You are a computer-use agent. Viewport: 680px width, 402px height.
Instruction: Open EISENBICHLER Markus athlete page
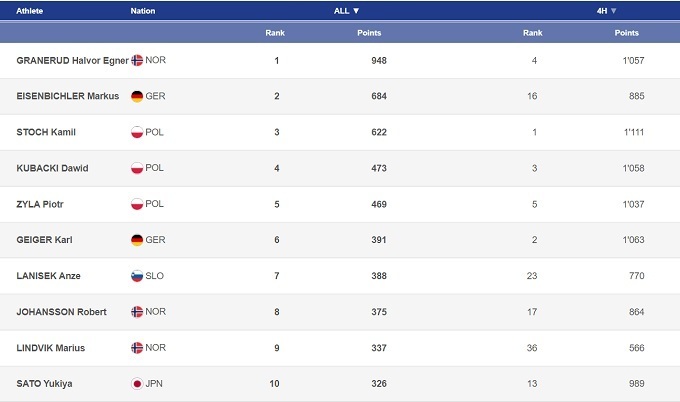pos(68,96)
